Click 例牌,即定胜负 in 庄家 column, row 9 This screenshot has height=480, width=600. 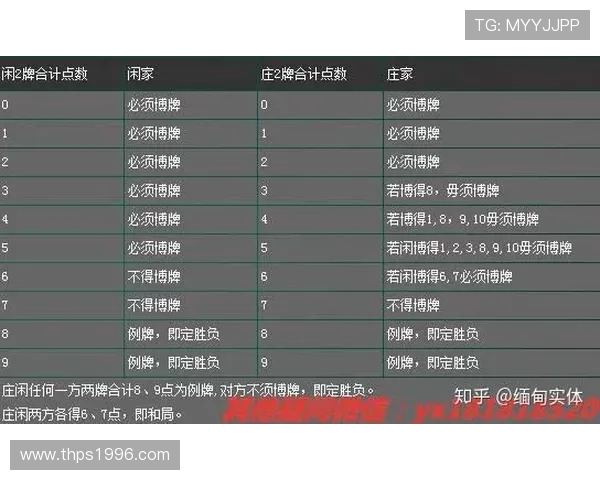point(433,362)
